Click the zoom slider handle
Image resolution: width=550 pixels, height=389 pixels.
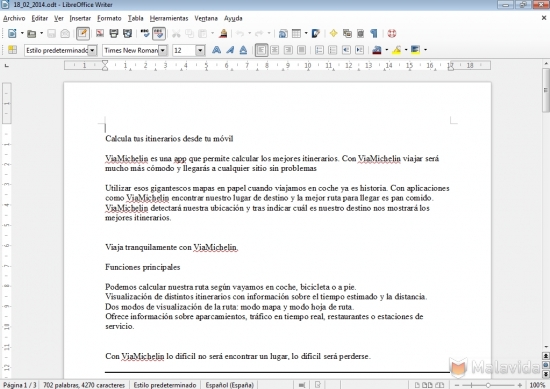click(x=488, y=385)
